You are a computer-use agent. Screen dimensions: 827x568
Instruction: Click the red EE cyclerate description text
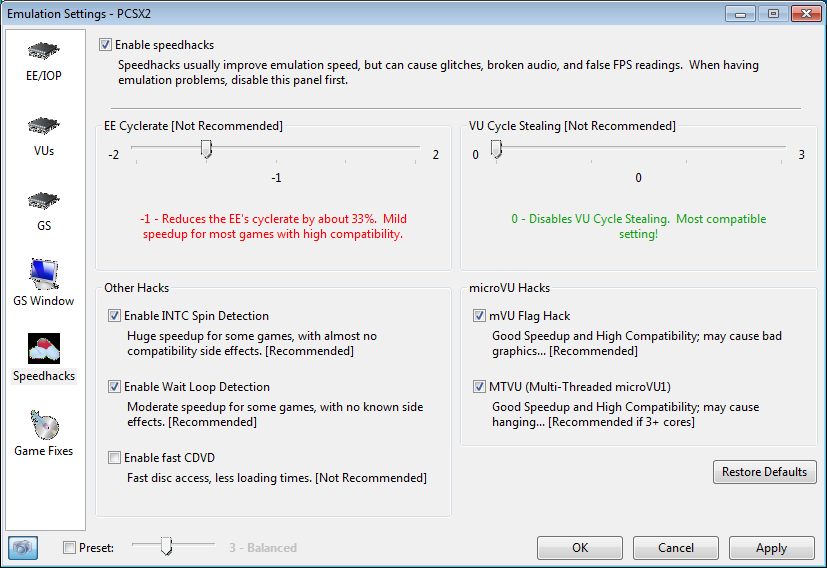click(273, 226)
